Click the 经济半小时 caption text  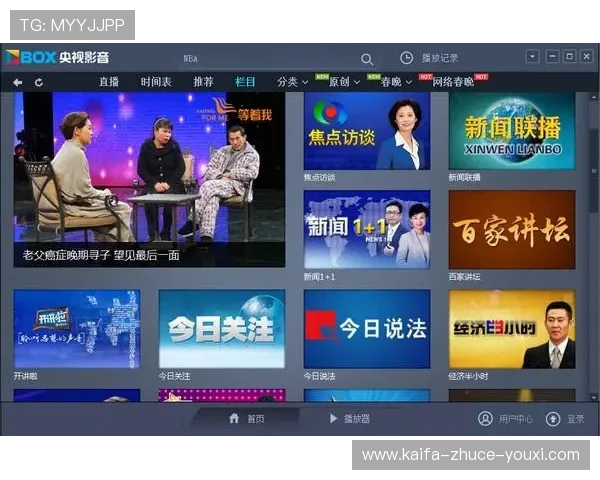[468, 376]
